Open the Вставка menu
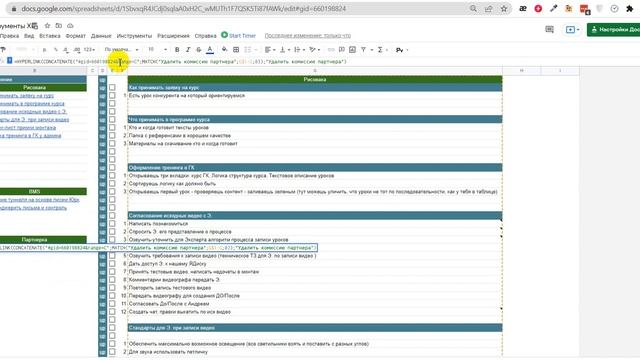The height and width of the screenshot is (360, 640). pyautogui.click(x=50, y=36)
